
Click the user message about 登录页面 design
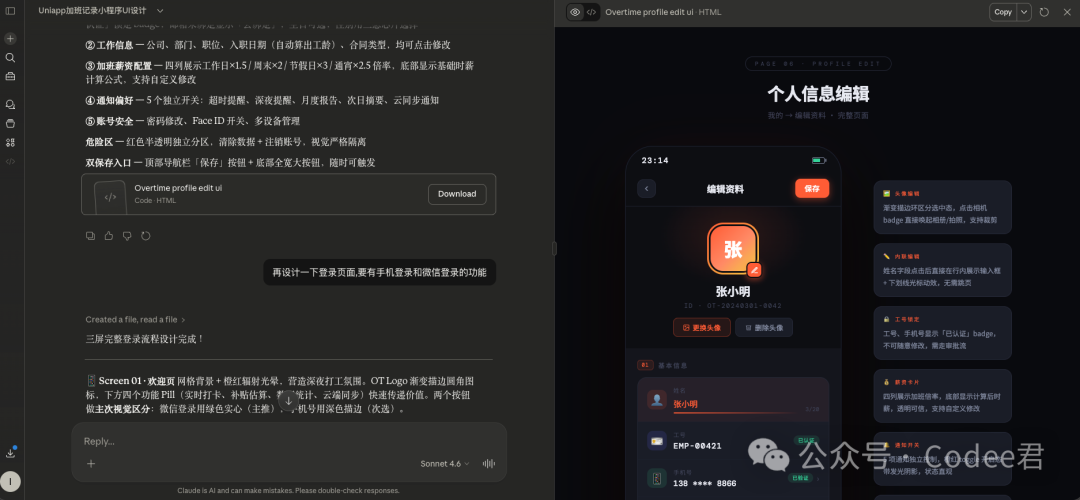pos(380,272)
